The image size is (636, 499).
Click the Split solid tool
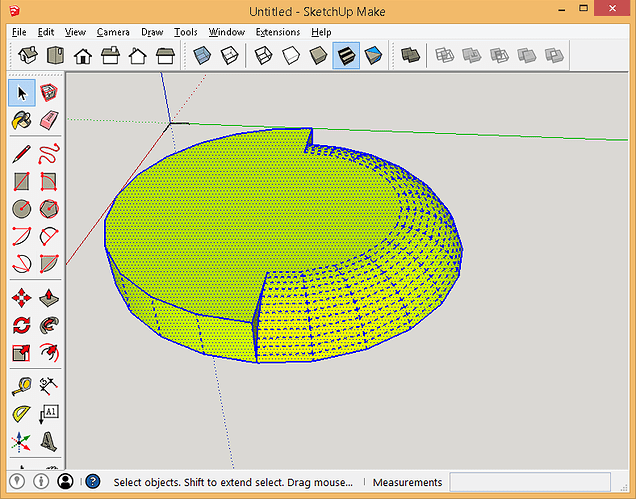point(554,56)
